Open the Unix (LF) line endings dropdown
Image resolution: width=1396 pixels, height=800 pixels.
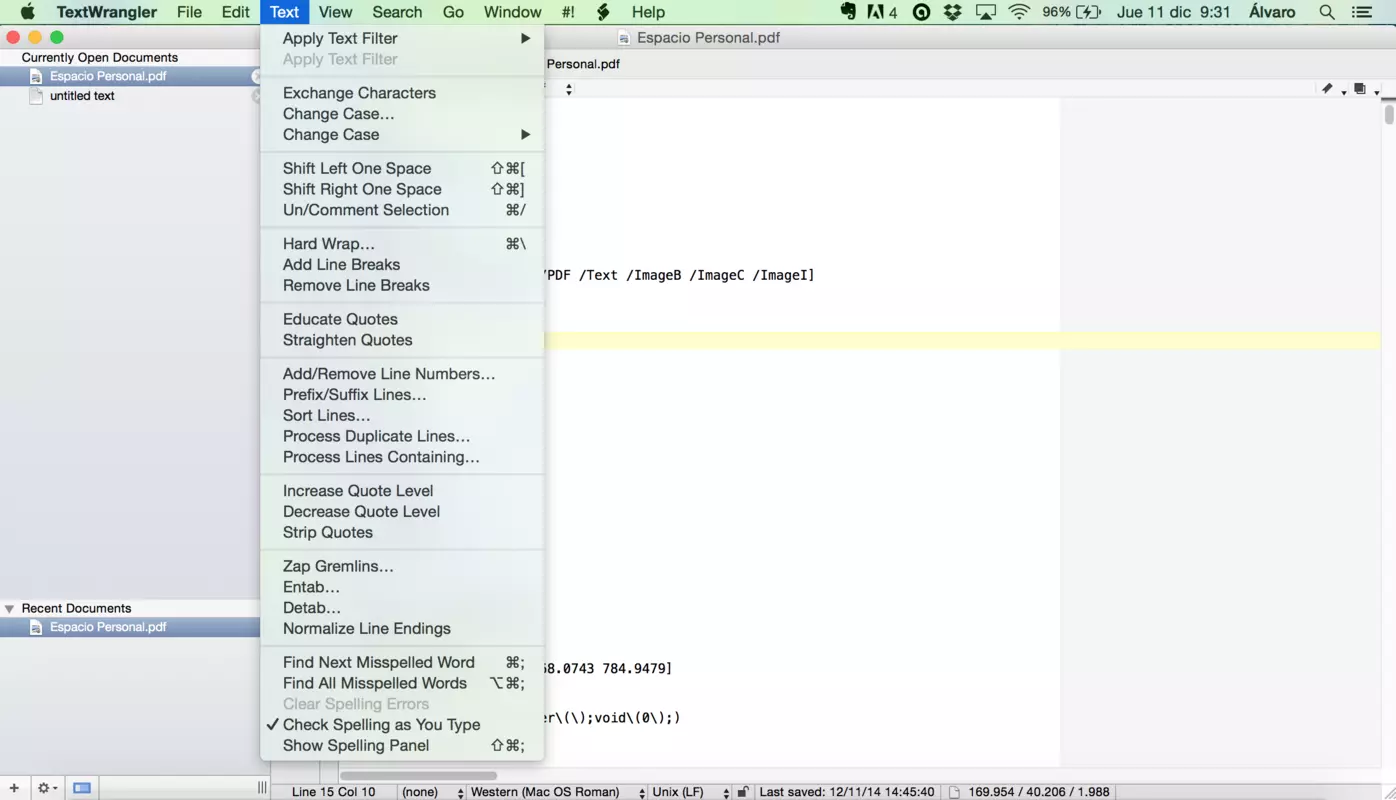tap(690, 792)
